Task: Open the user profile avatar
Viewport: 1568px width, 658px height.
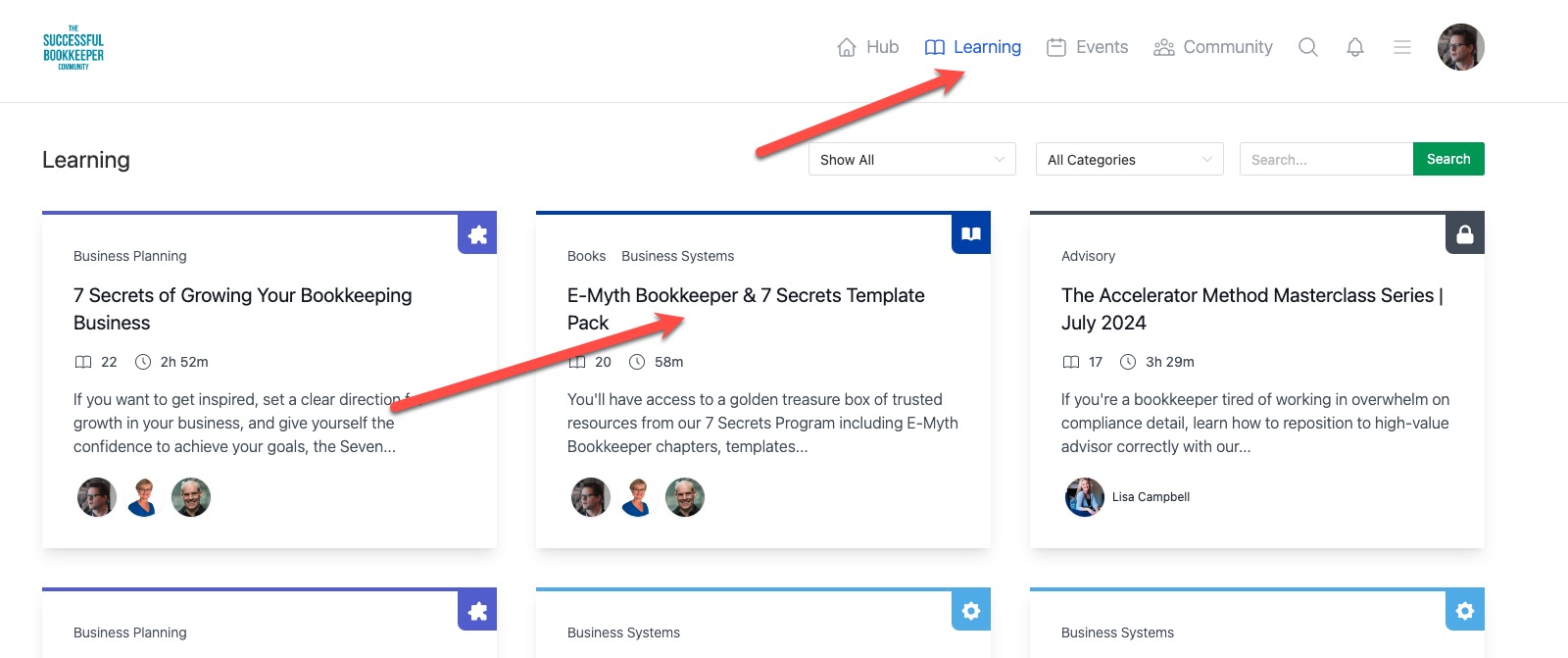Action: 1461,47
